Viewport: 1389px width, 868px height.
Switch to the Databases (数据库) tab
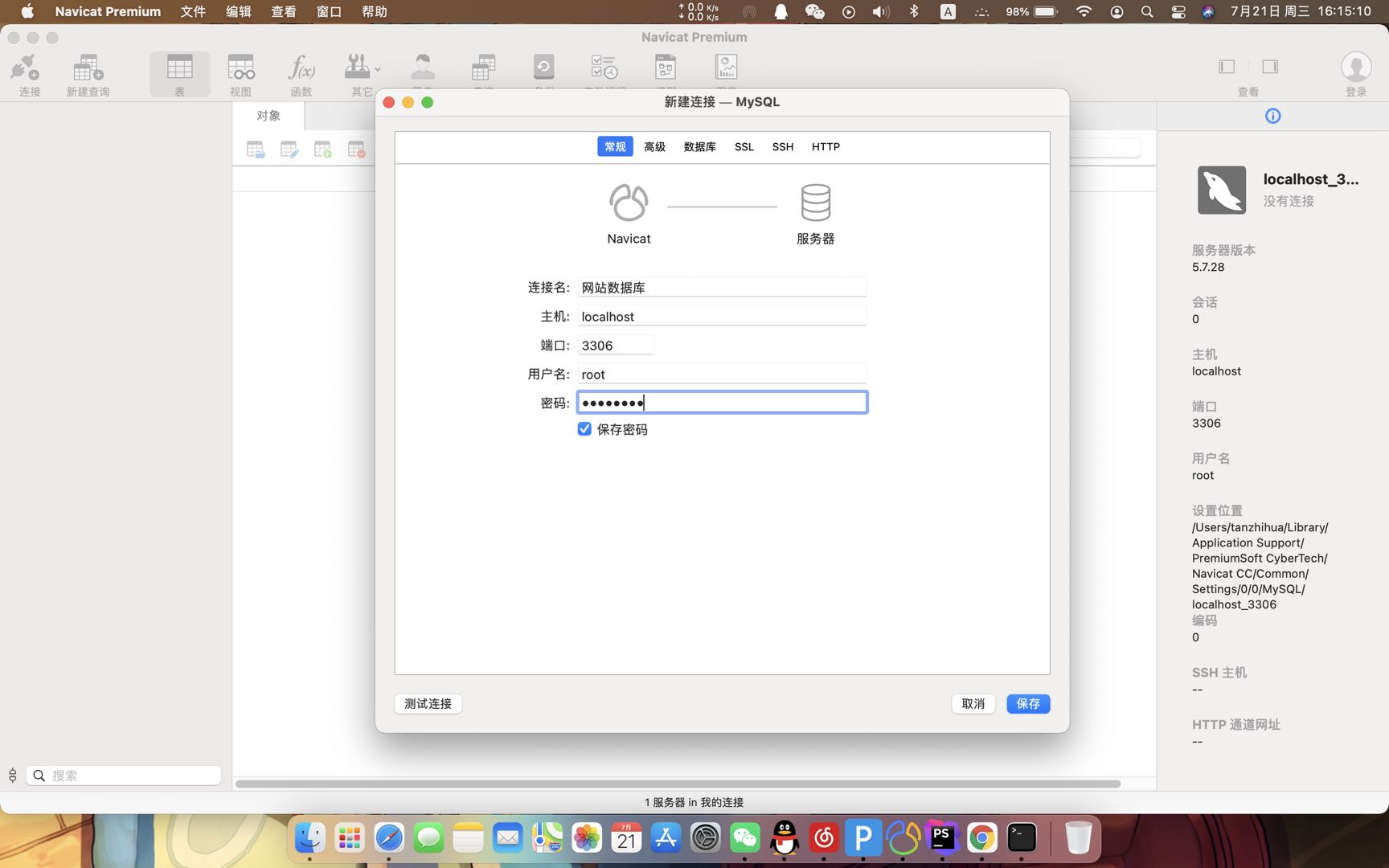tap(699, 146)
